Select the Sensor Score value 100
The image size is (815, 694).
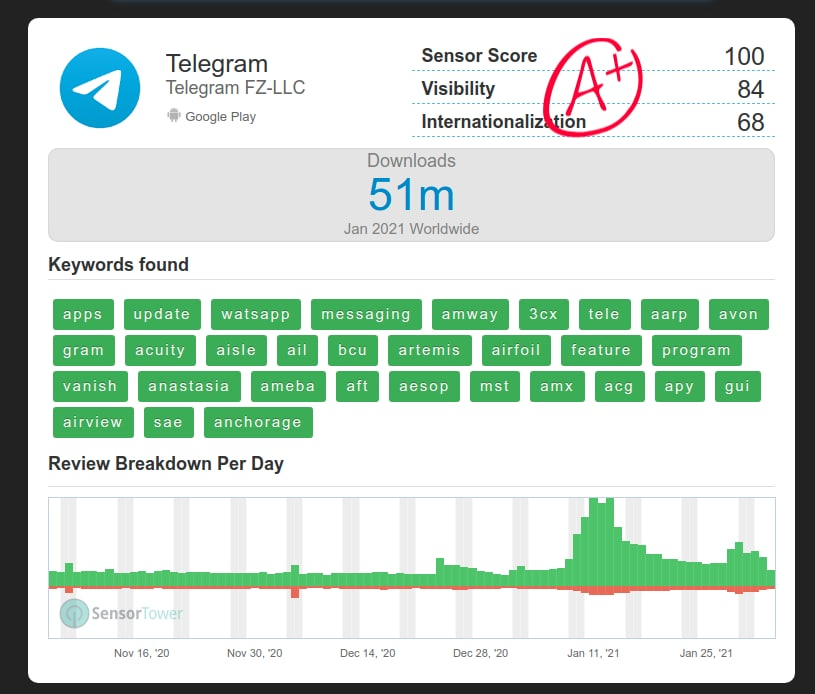(x=744, y=56)
